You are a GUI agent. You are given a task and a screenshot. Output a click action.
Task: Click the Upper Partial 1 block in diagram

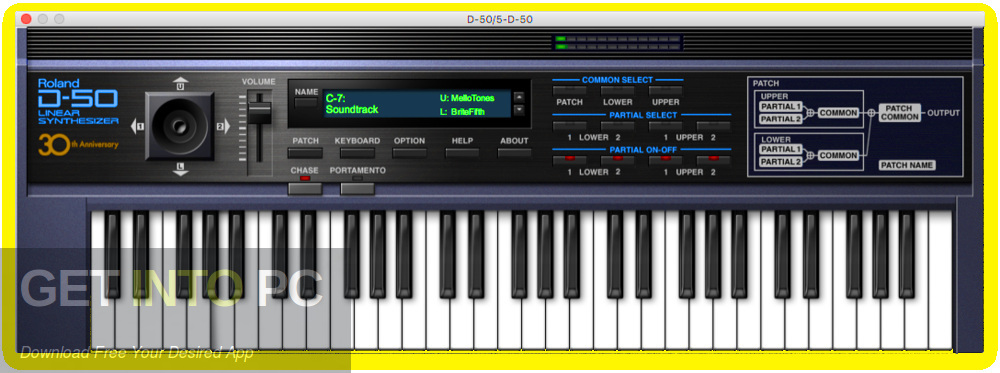click(781, 106)
